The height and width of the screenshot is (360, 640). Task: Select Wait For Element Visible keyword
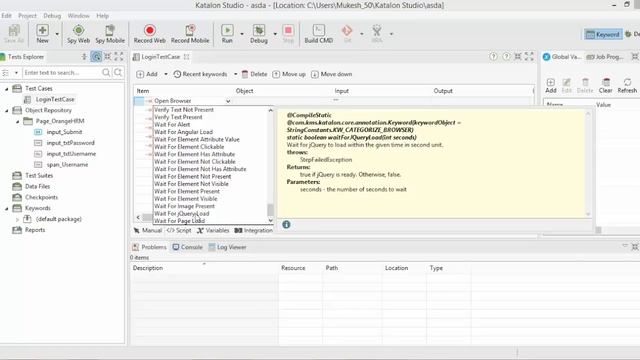[186, 199]
